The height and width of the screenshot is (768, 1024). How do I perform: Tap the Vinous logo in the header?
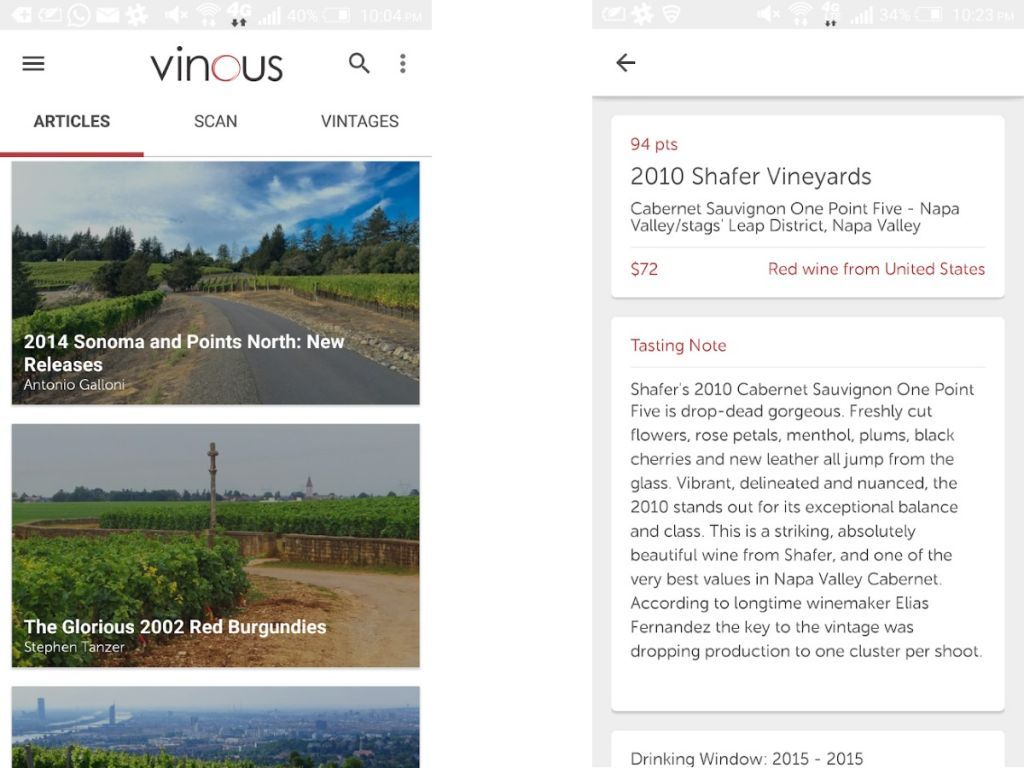215,63
